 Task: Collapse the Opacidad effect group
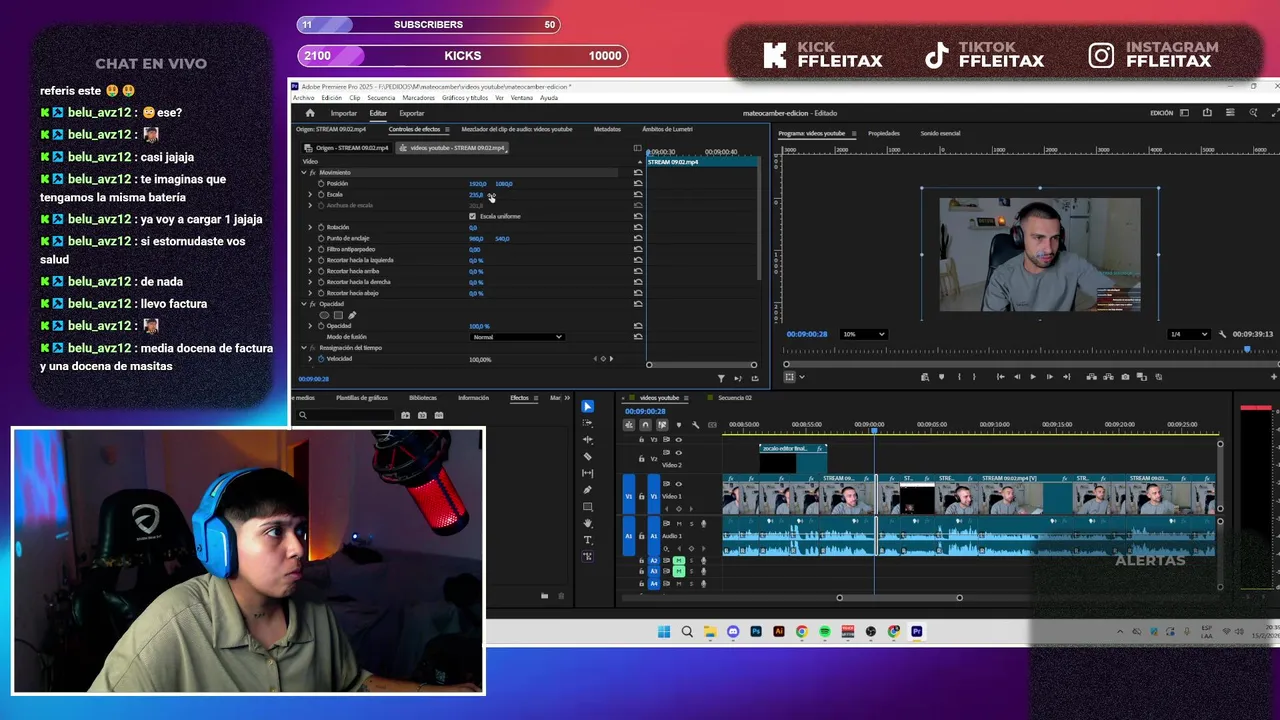pos(304,304)
